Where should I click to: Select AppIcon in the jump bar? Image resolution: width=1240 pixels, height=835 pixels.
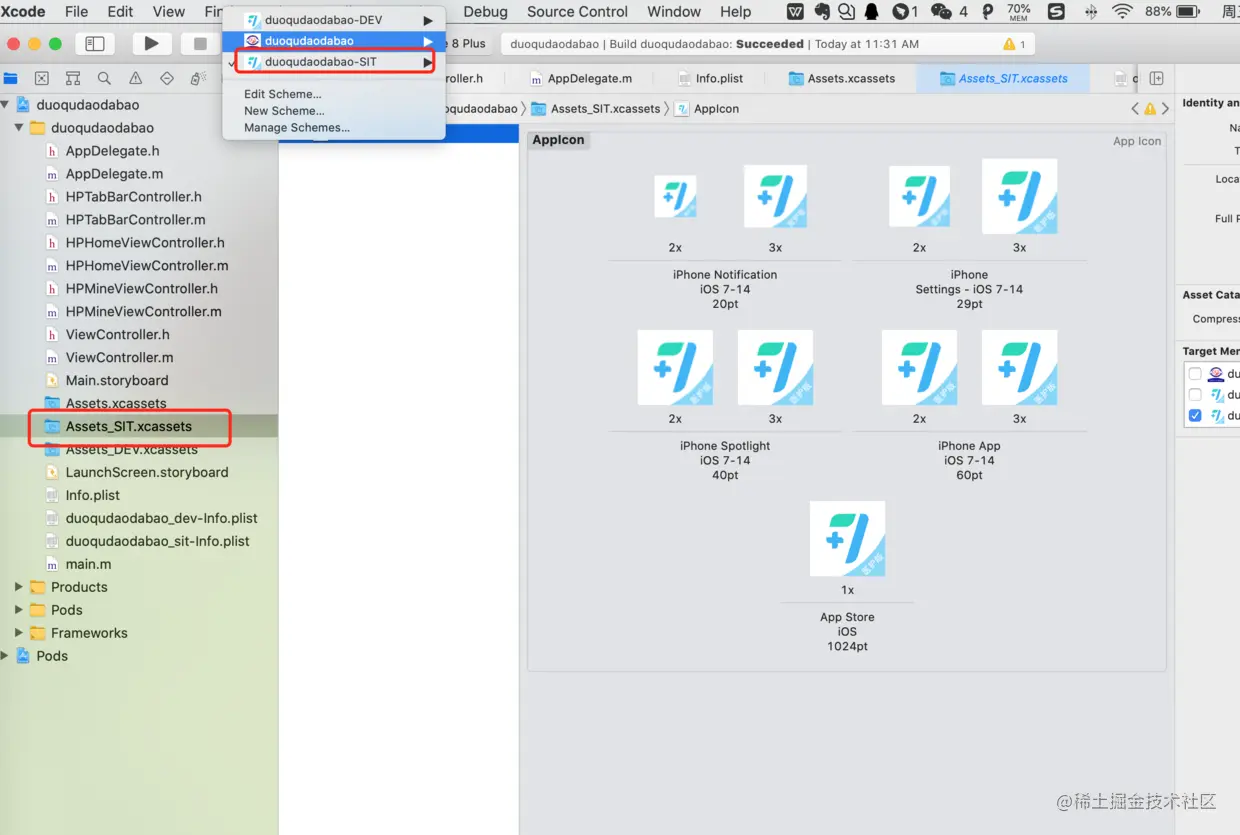click(x=708, y=109)
